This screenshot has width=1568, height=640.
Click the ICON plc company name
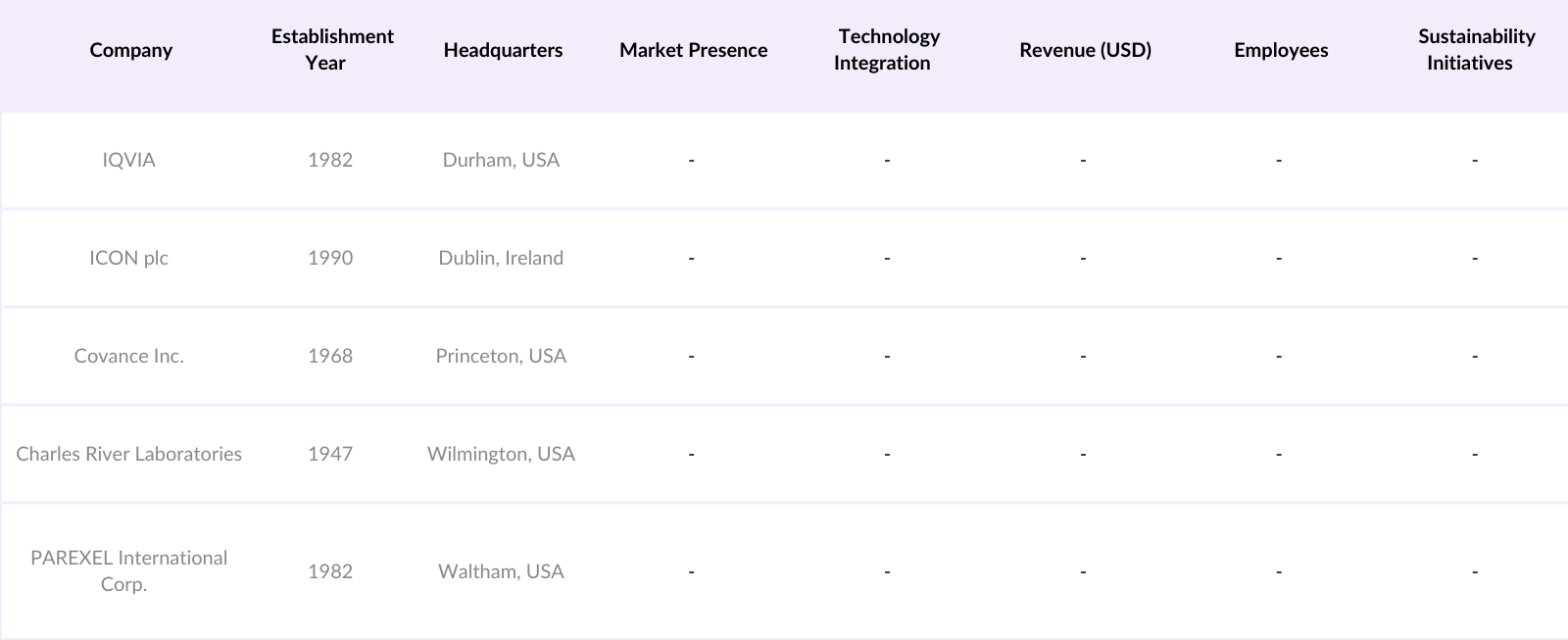129,258
